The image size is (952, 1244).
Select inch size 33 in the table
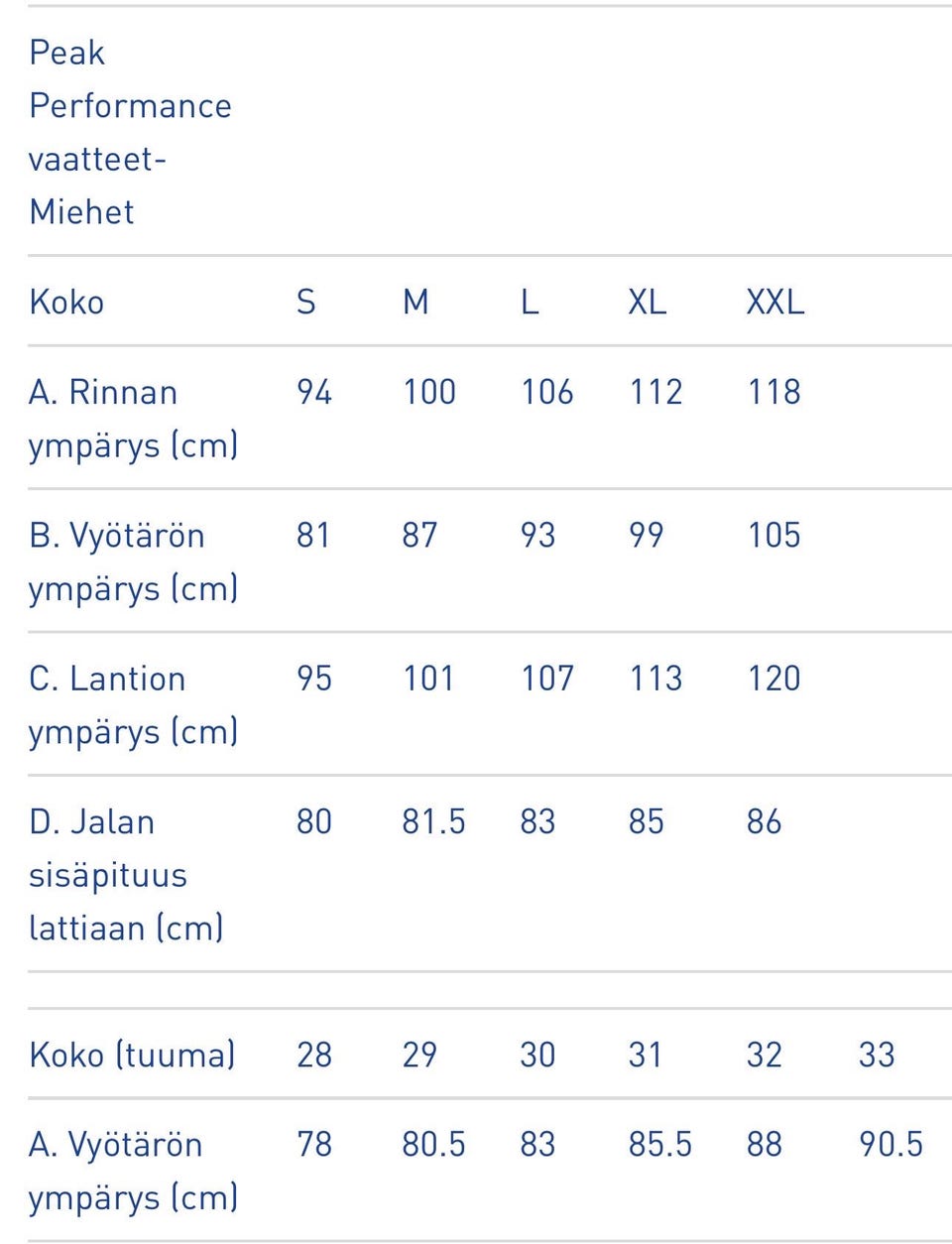(877, 1055)
